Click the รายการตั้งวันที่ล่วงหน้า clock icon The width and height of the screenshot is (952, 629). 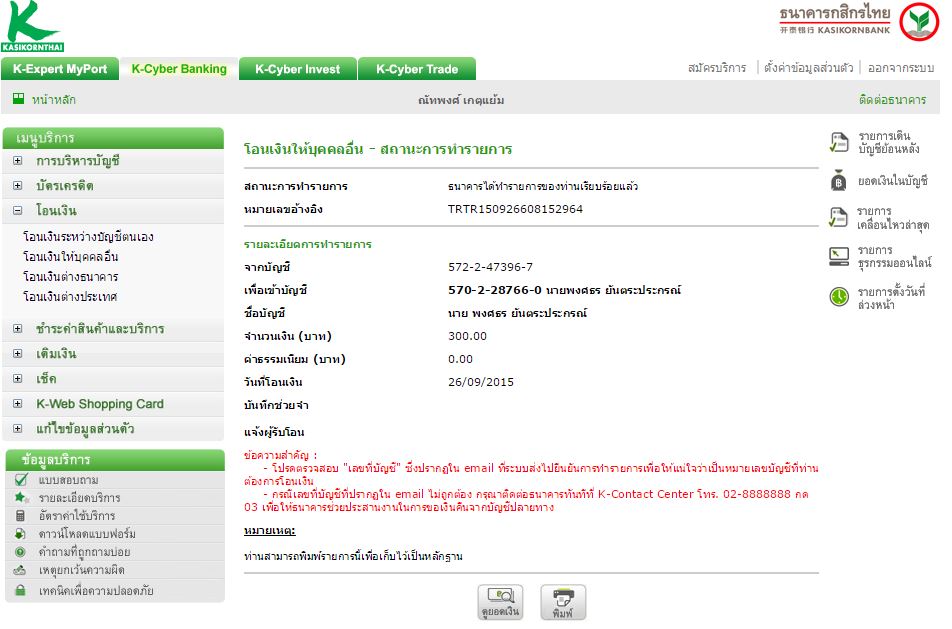[x=839, y=297]
